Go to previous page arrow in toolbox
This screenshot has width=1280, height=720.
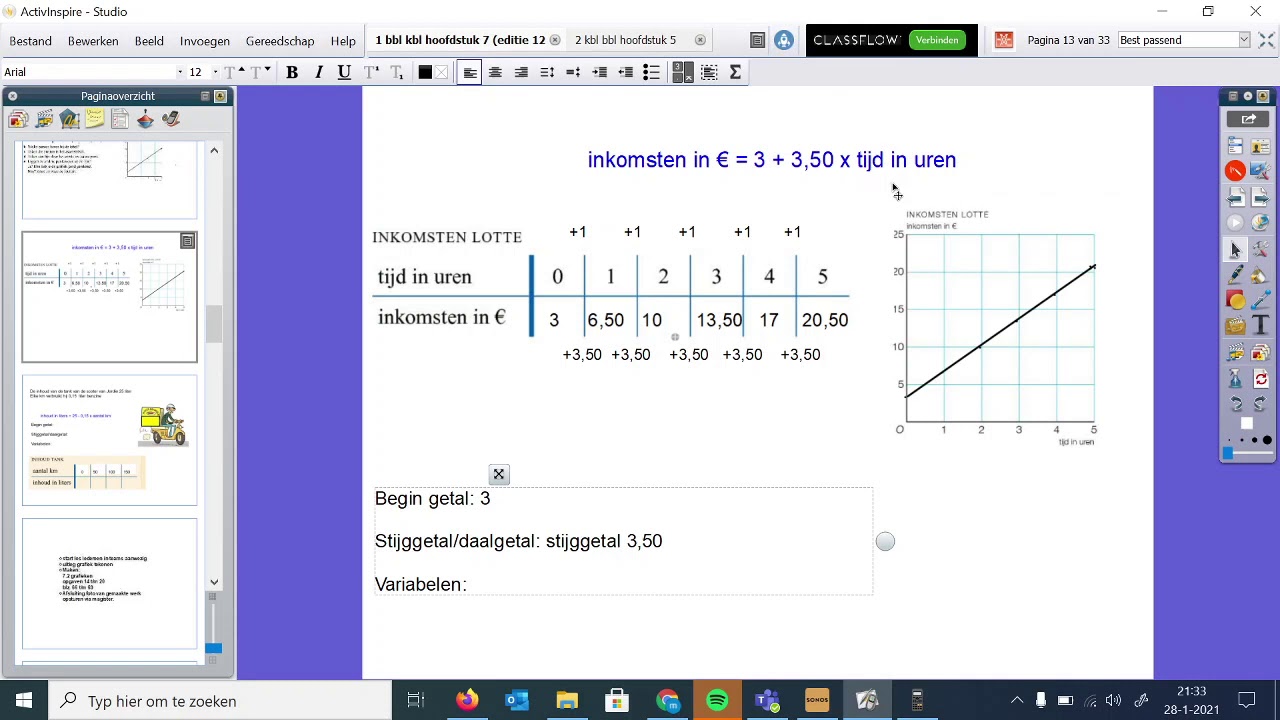1236,197
